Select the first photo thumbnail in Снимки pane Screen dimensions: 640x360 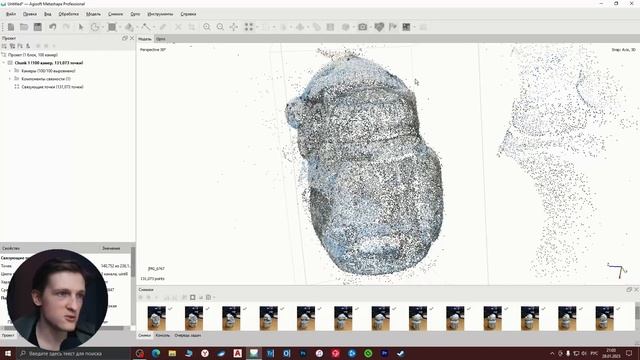tap(157, 318)
